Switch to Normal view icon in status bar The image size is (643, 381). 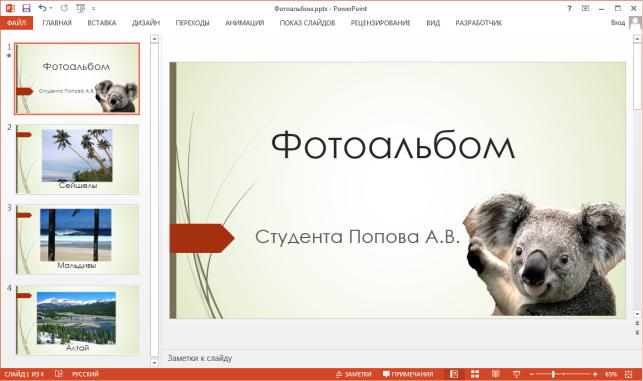[454, 374]
